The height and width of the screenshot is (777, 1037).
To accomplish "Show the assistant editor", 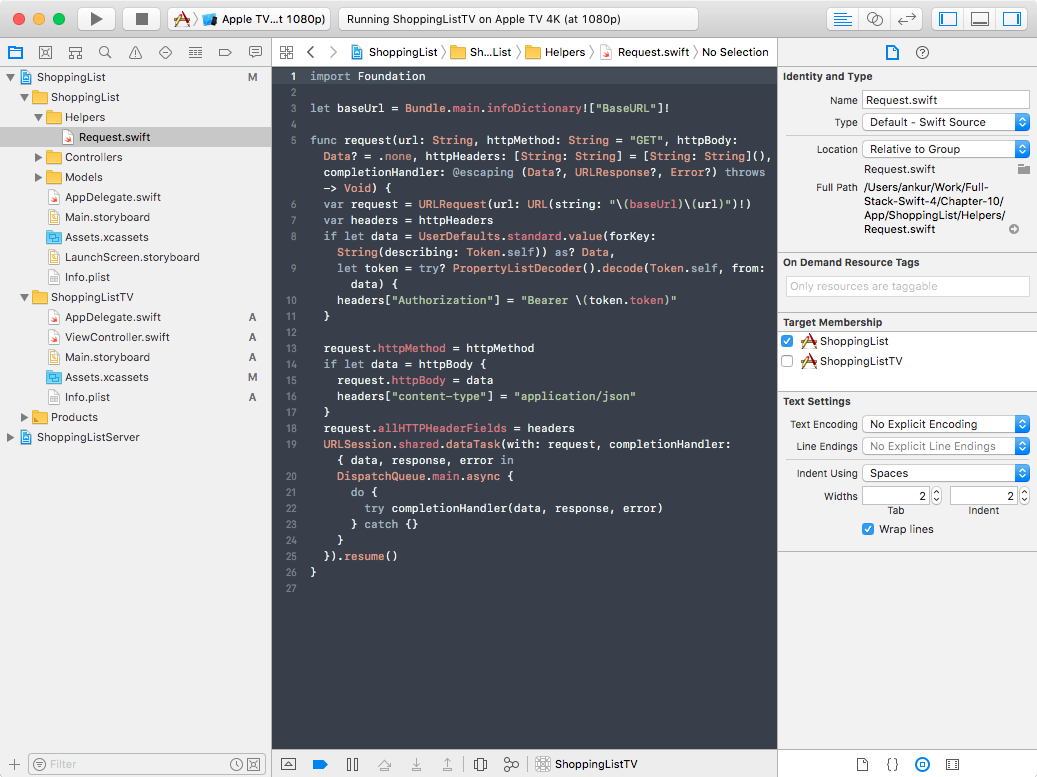I will coord(874,19).
